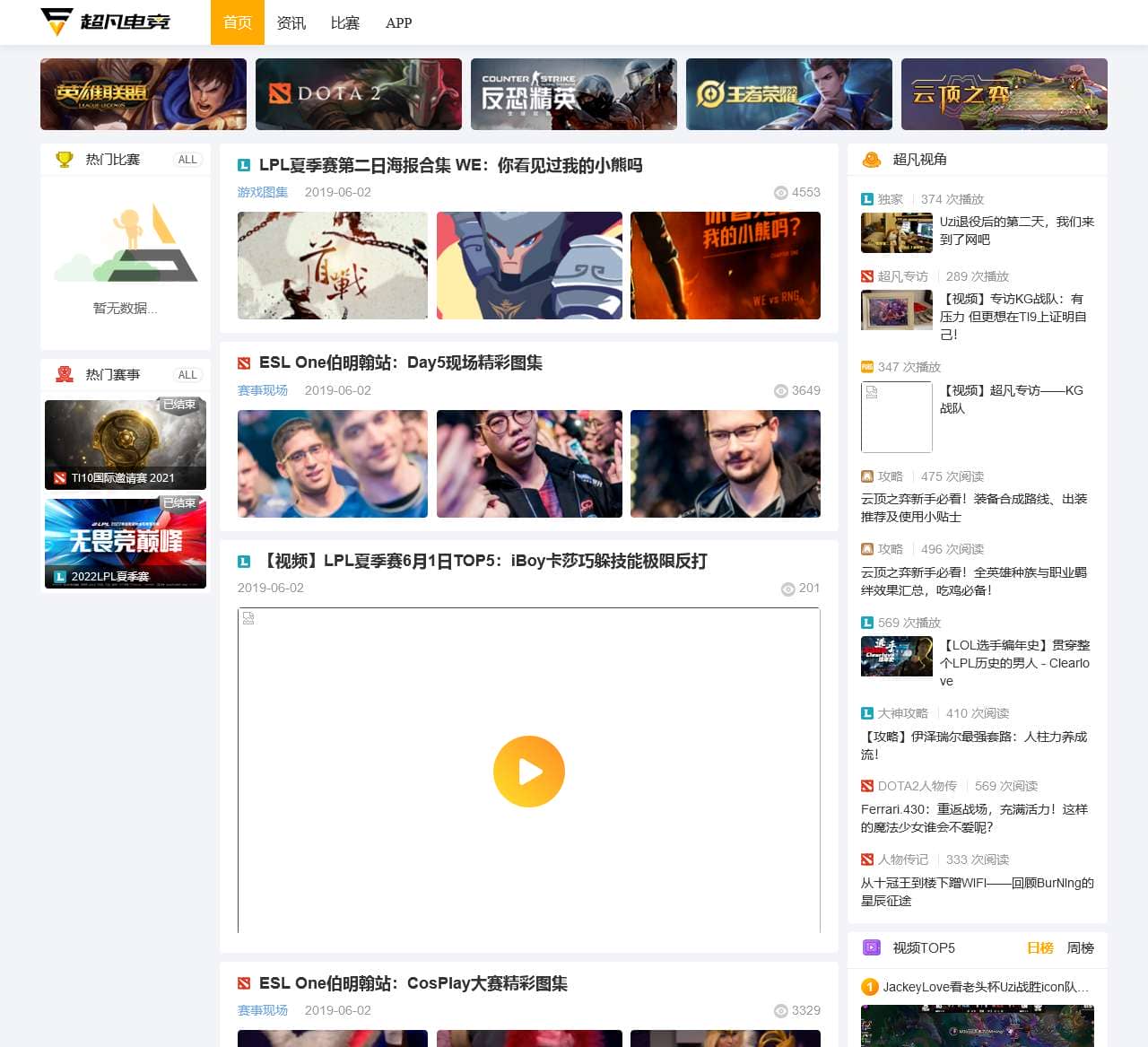
Task: Click the Dota icon beside 超凡专访
Action: coord(867,276)
